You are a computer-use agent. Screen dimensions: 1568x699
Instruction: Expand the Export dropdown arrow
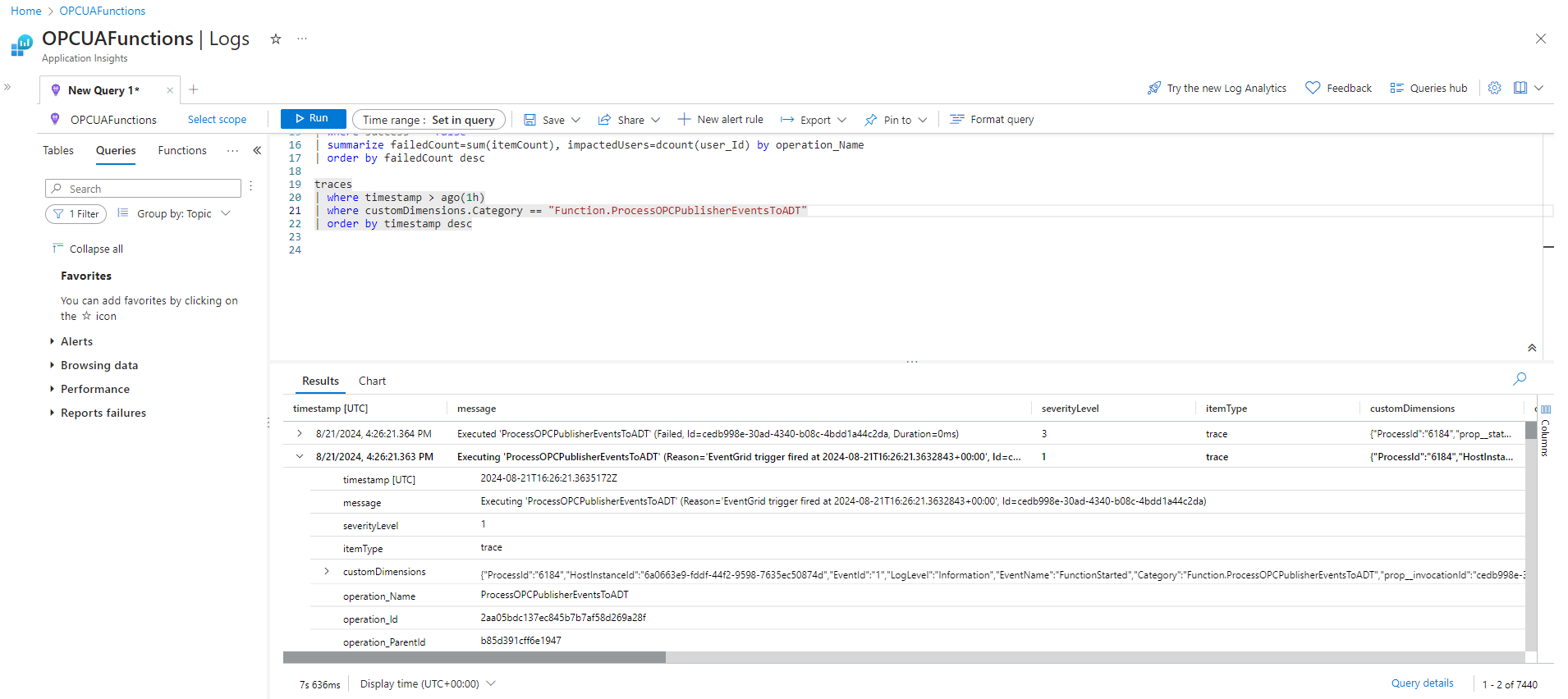click(x=842, y=120)
